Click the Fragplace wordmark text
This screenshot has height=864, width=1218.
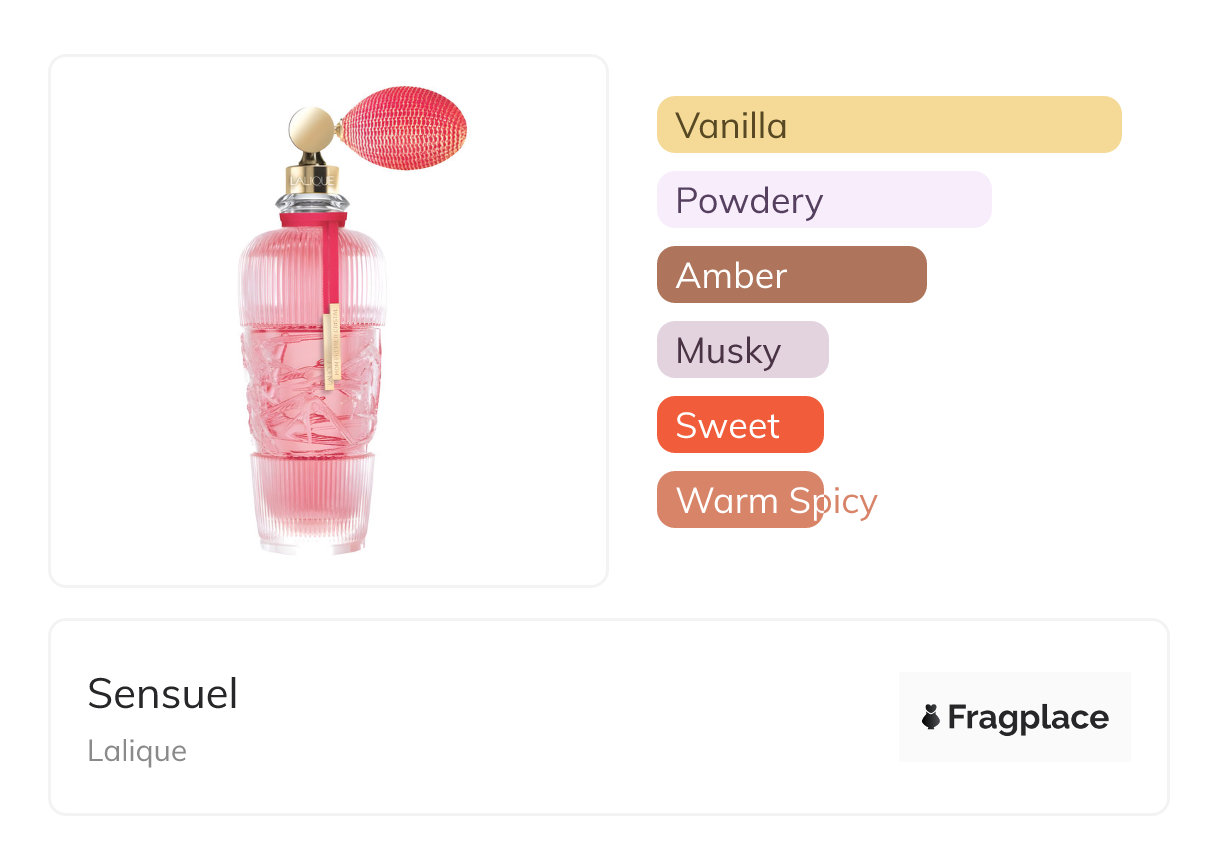click(x=1028, y=717)
